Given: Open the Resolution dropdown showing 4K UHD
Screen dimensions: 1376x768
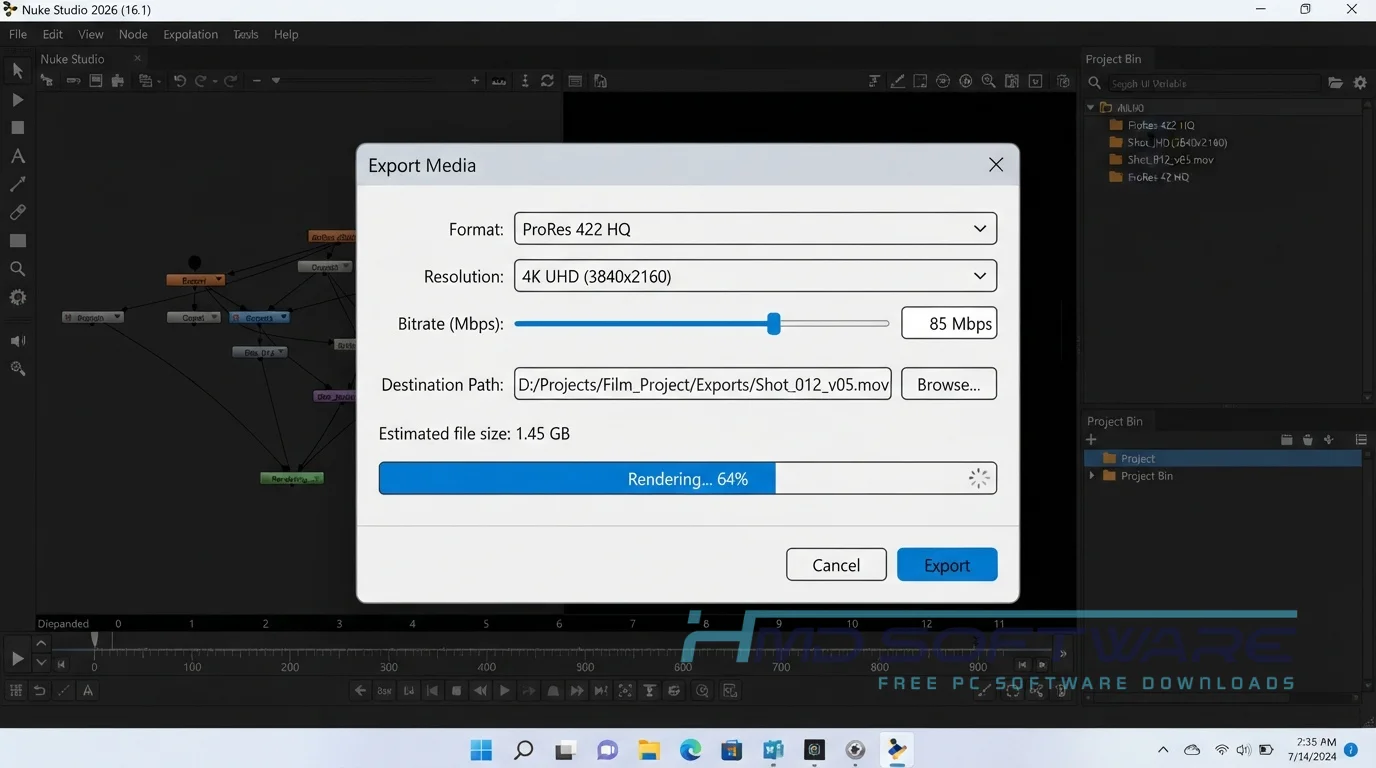Looking at the screenshot, I should (x=755, y=276).
